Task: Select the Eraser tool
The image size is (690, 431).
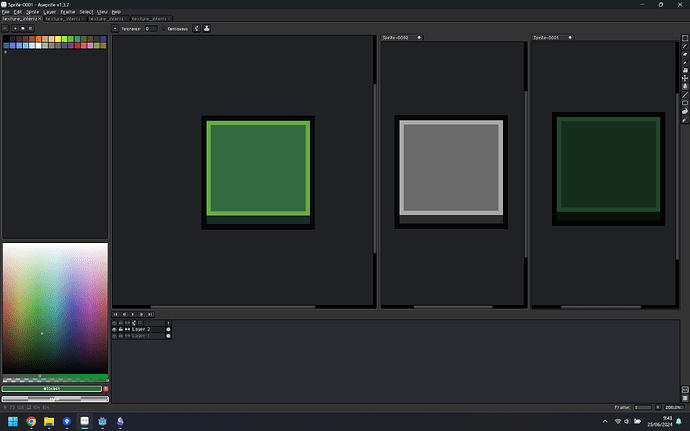Action: pos(685,54)
